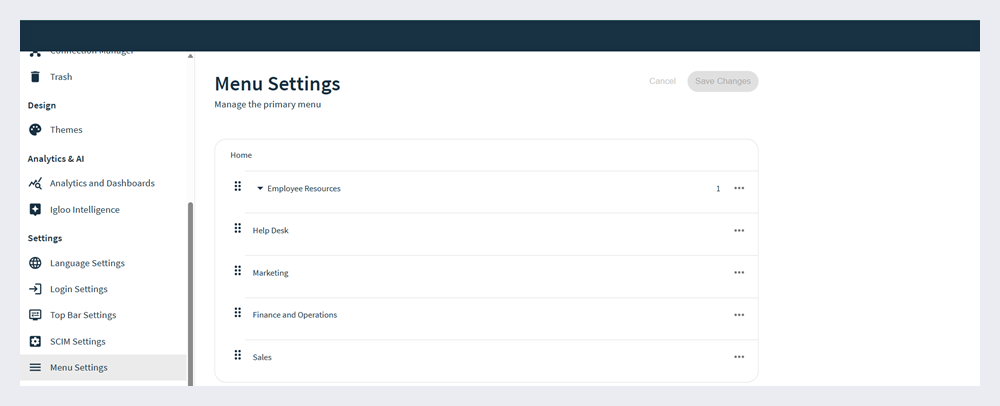This screenshot has width=1000, height=406.
Task: Click the SCIM Settings gear icon
Action: point(35,341)
